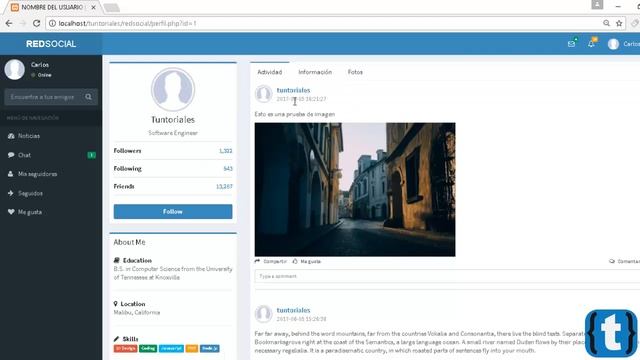Click the green Coding skill tag
The height and width of the screenshot is (360, 640).
coord(148,349)
